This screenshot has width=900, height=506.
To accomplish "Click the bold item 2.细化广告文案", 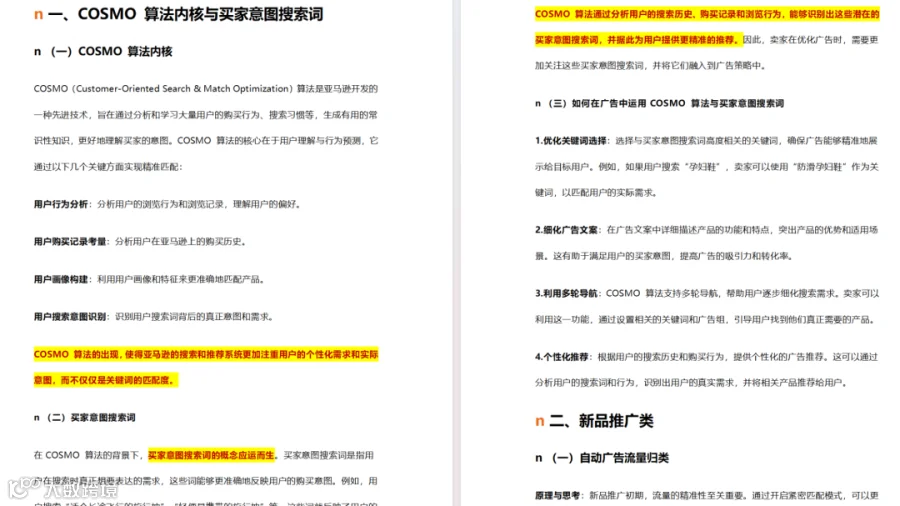I will [566, 230].
